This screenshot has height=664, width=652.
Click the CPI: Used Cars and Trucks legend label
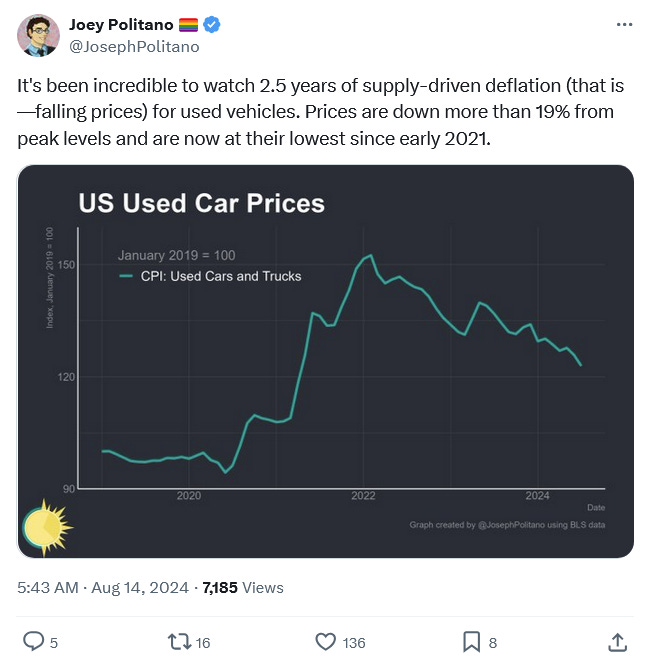[x=221, y=277]
